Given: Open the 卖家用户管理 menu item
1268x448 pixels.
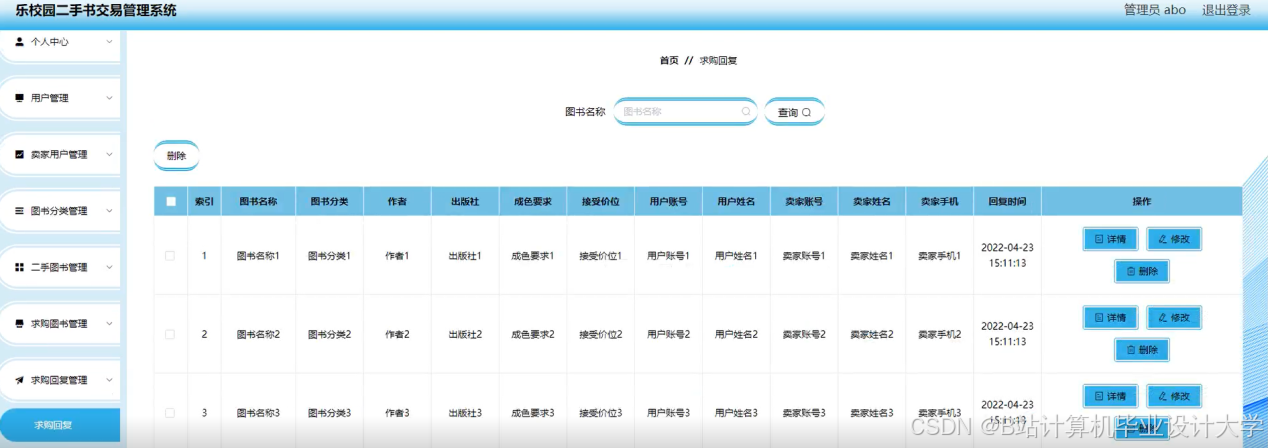Looking at the screenshot, I should pyautogui.click(x=60, y=155).
